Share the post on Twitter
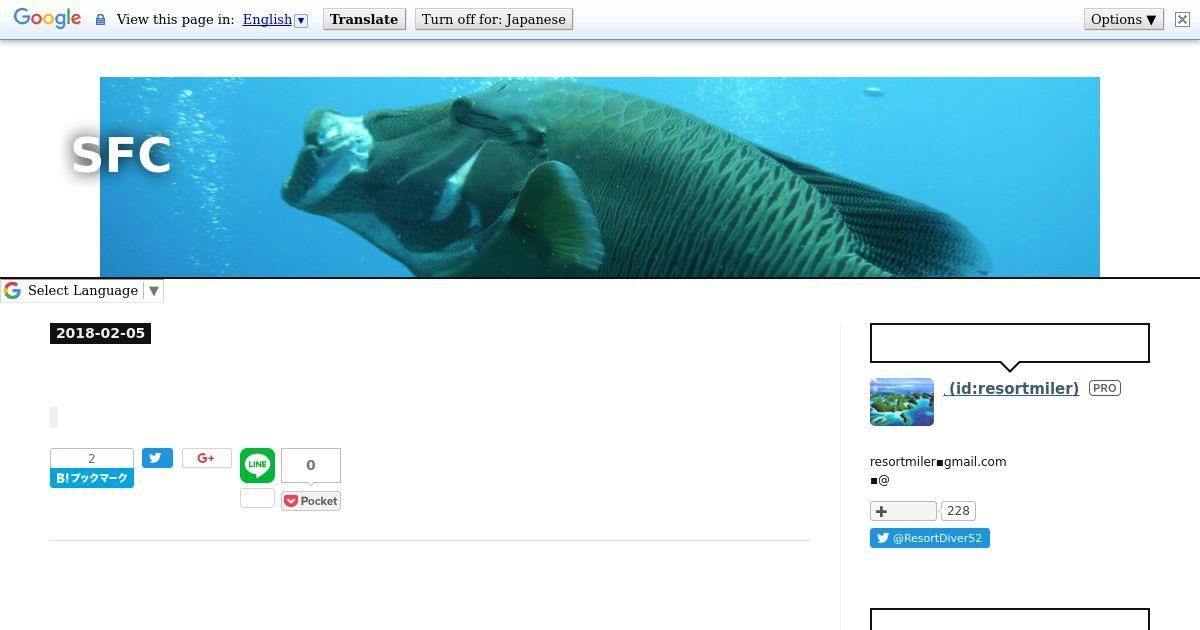This screenshot has width=1200, height=630. tap(157, 458)
